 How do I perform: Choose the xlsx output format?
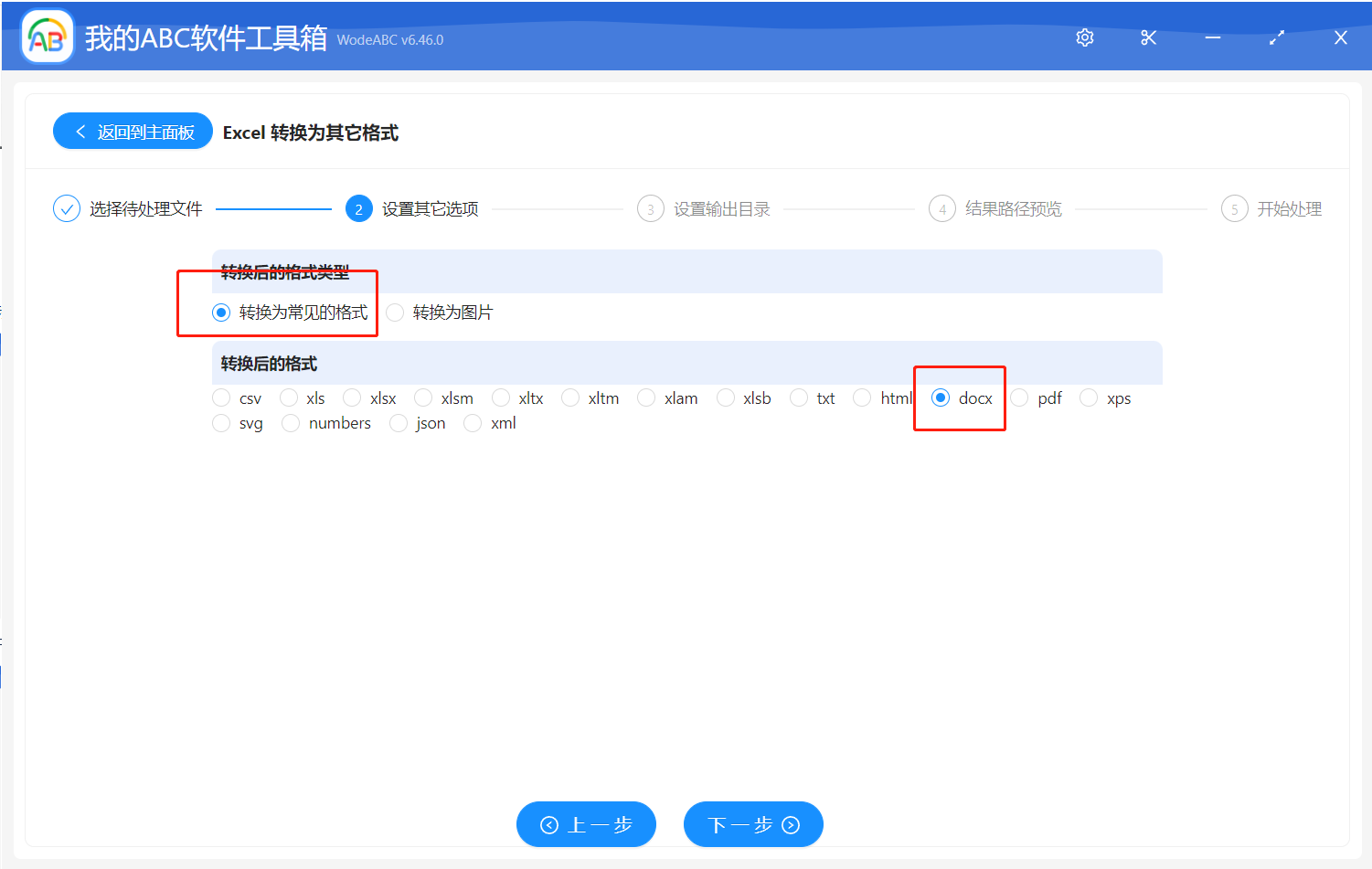352,397
